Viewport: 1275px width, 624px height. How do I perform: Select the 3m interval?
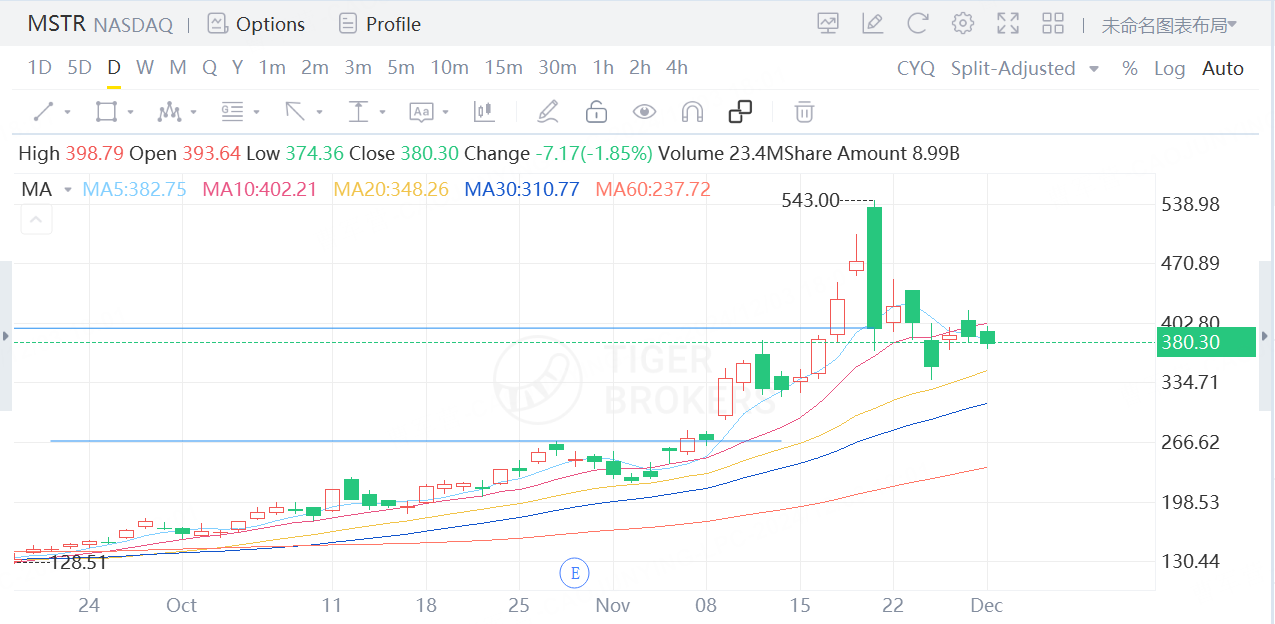[x=358, y=68]
